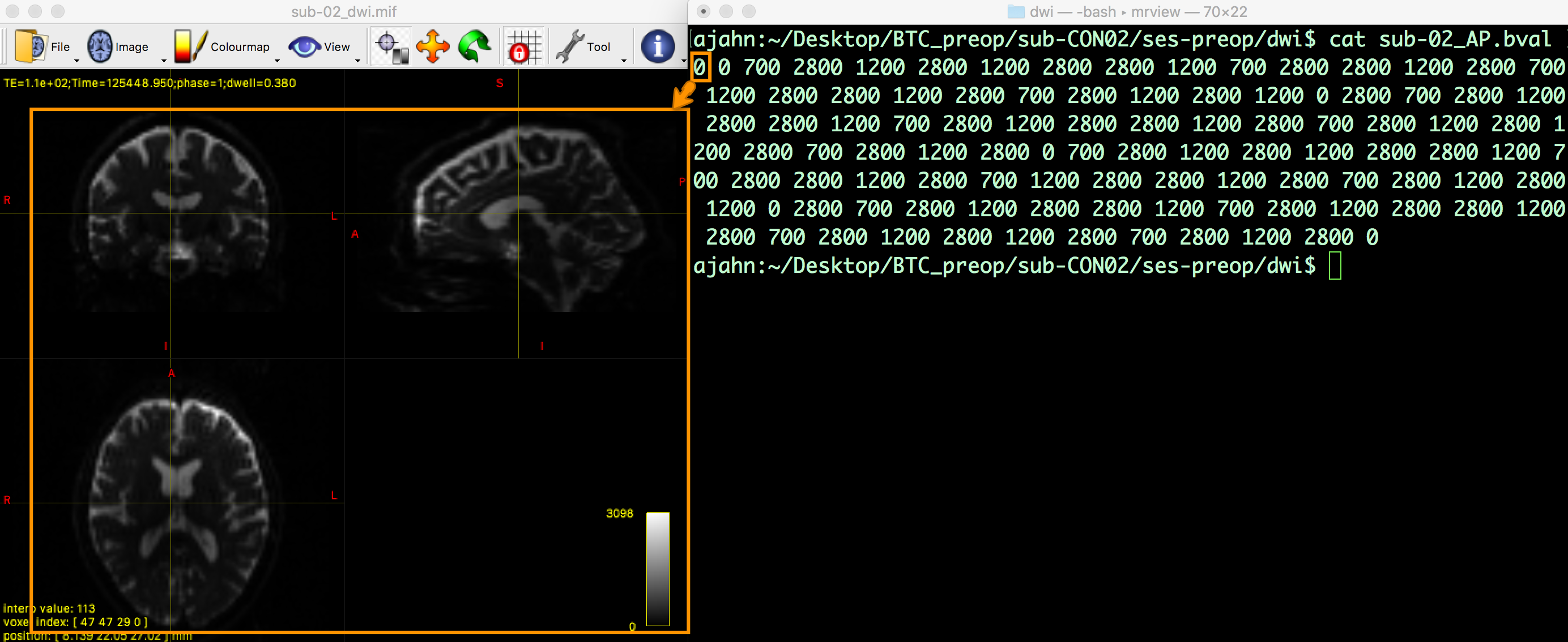The image size is (1568, 642).
Task: Expand the File dropdown arrow
Action: tap(76, 61)
